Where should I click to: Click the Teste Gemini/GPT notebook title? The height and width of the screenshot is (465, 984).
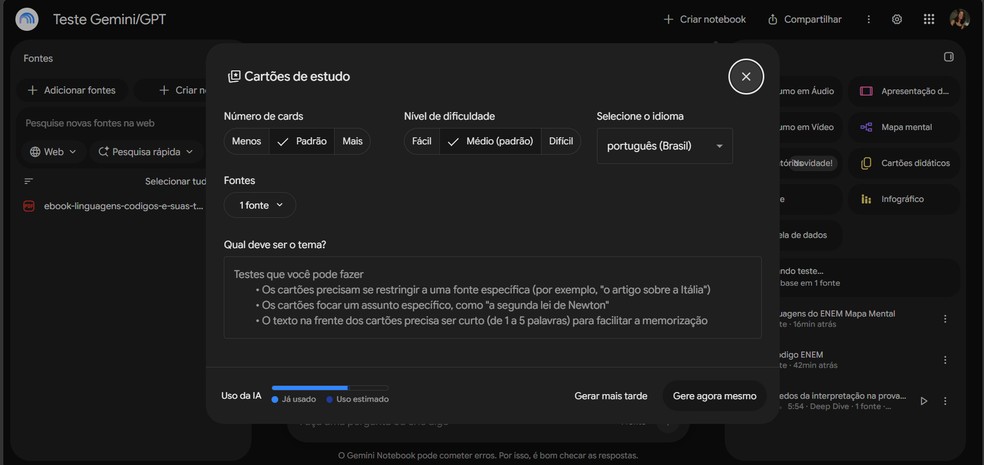(110, 19)
